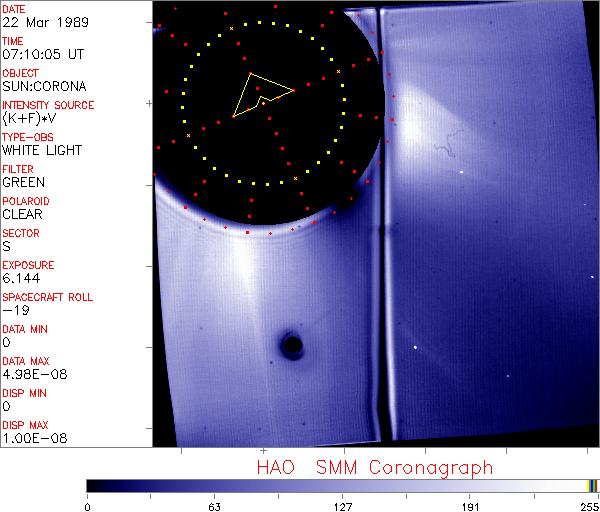Click the DATE field label
The height and width of the screenshot is (512, 600).
pos(14,9)
